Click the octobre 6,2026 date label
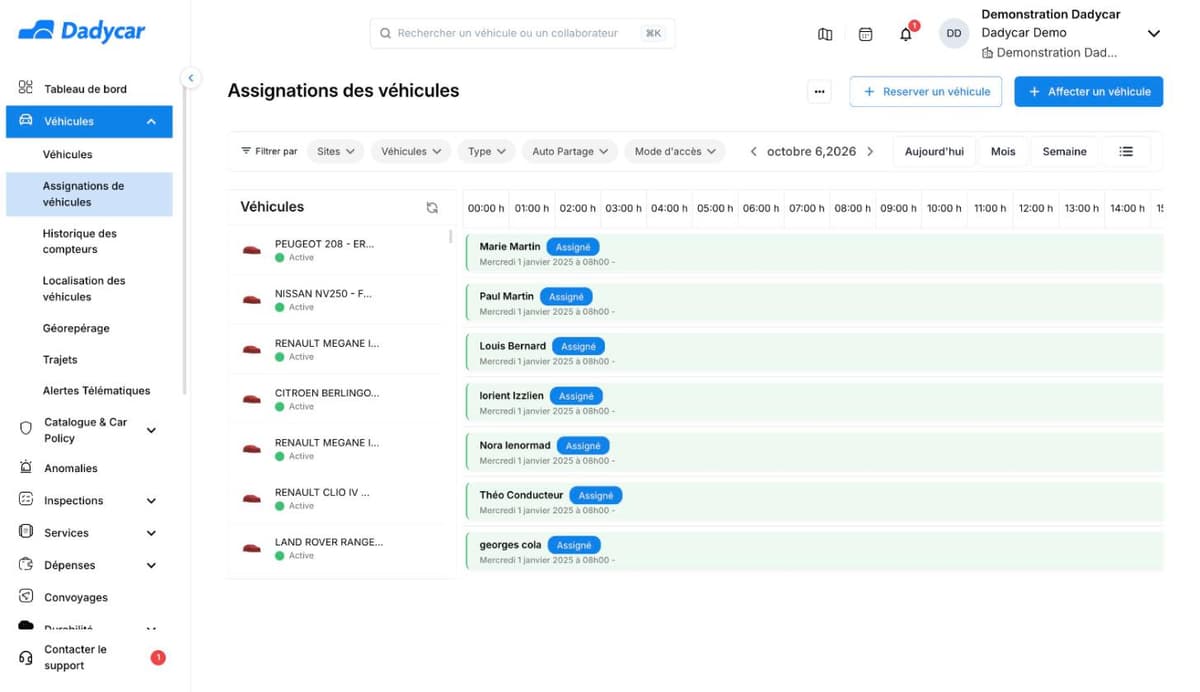Image resolution: width=1200 pixels, height=692 pixels. 811,152
